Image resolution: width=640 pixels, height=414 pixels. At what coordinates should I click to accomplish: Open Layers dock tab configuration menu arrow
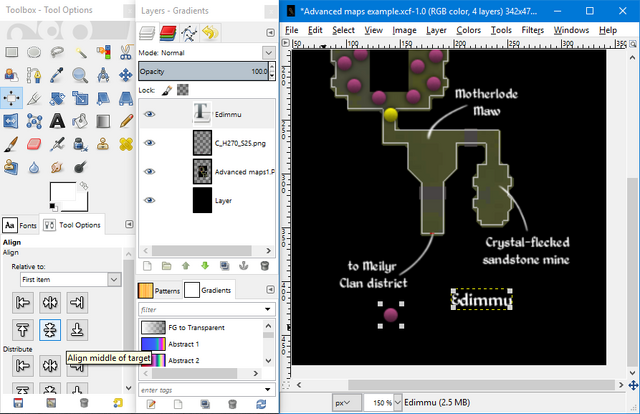270,33
